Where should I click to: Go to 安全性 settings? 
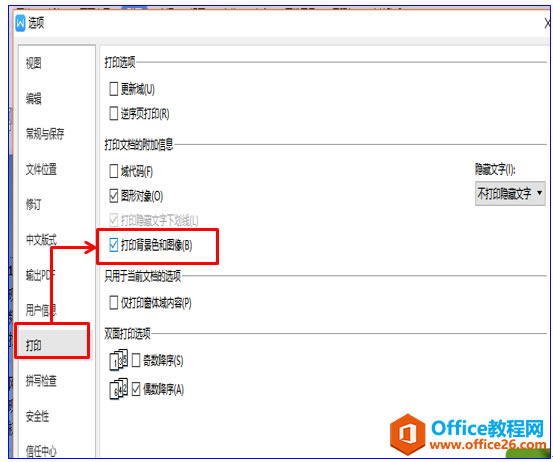click(37, 416)
